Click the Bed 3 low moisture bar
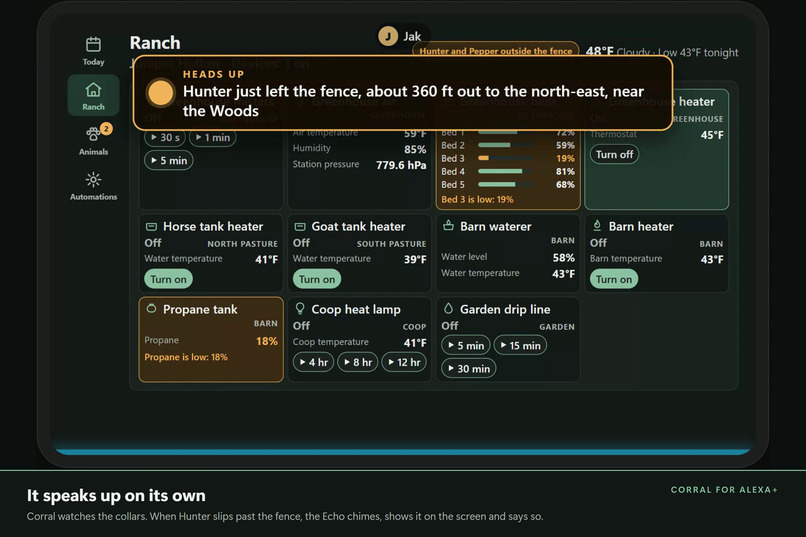This screenshot has height=537, width=806. pos(505,158)
